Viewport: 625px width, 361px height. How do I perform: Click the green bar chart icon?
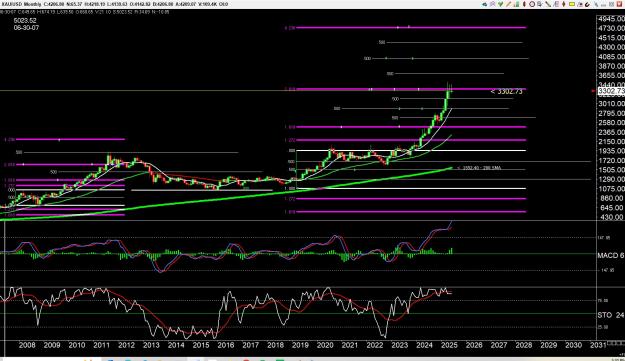point(517,4)
